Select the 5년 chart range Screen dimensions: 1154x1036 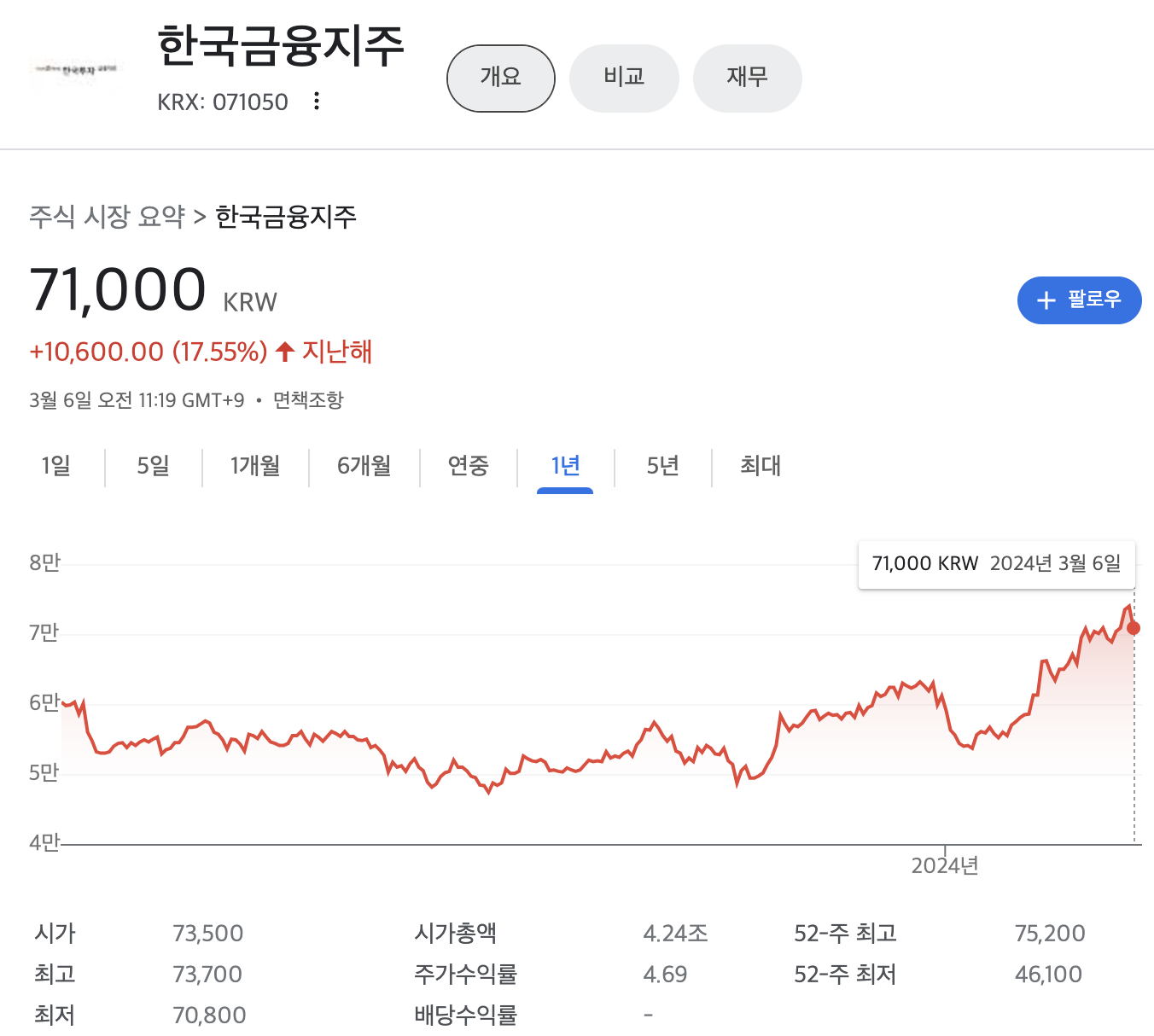pyautogui.click(x=663, y=466)
